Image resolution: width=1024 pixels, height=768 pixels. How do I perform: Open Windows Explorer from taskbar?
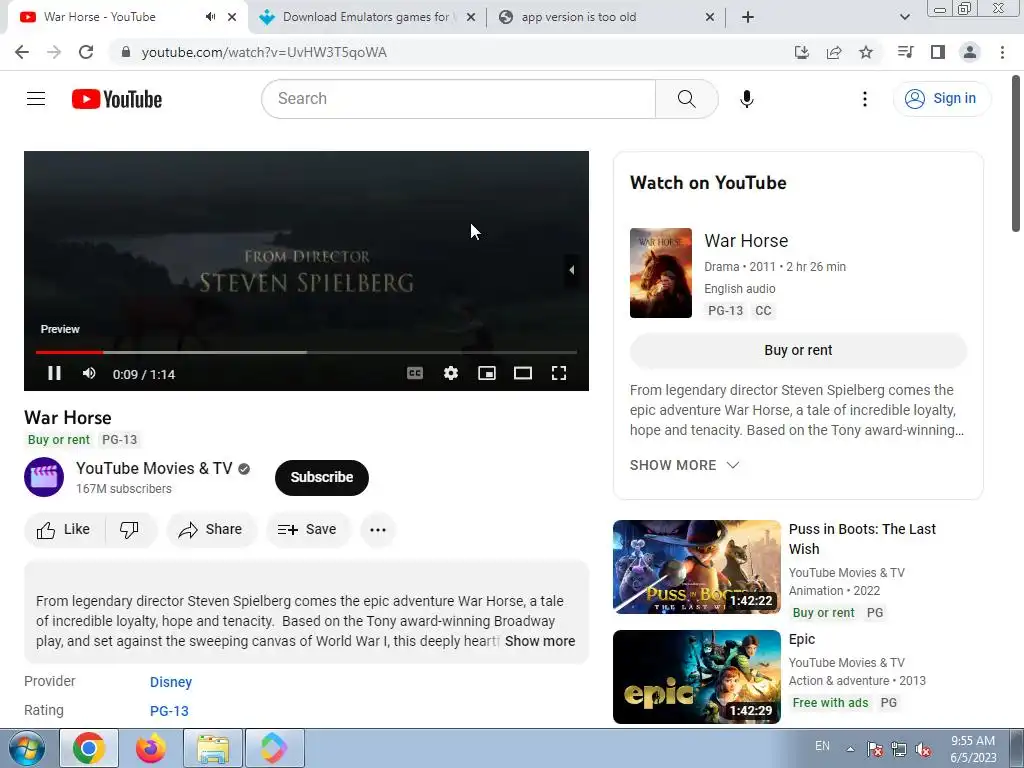pos(213,748)
